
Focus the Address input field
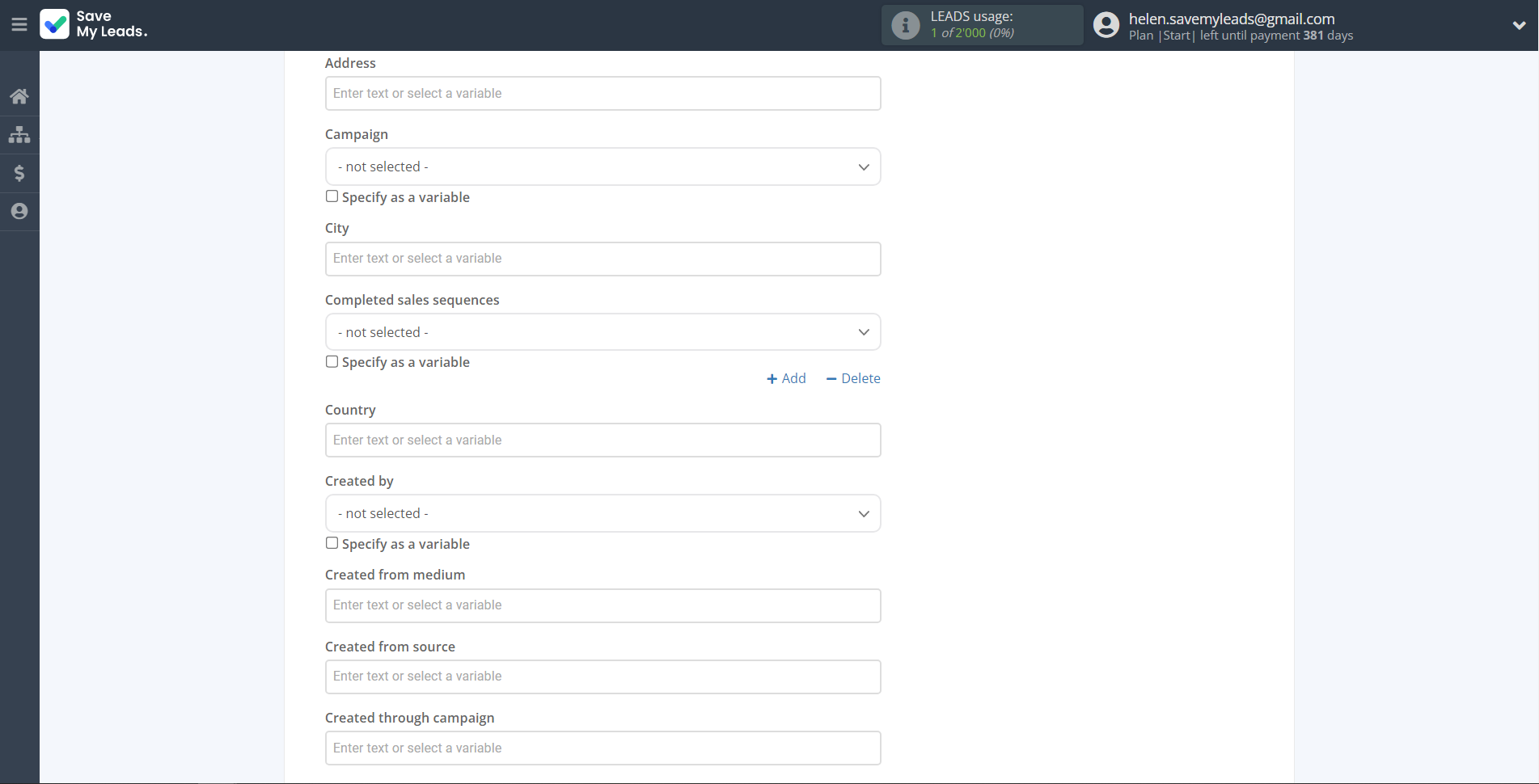(602, 94)
